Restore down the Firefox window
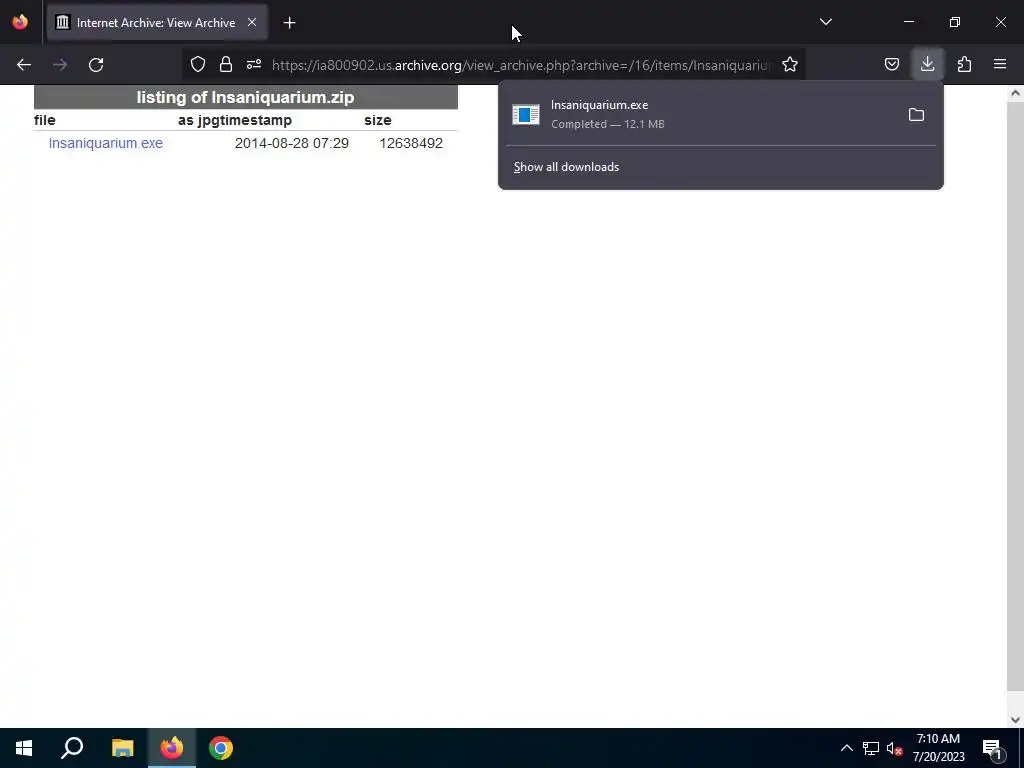Image resolution: width=1024 pixels, height=768 pixels. pyautogui.click(x=954, y=22)
